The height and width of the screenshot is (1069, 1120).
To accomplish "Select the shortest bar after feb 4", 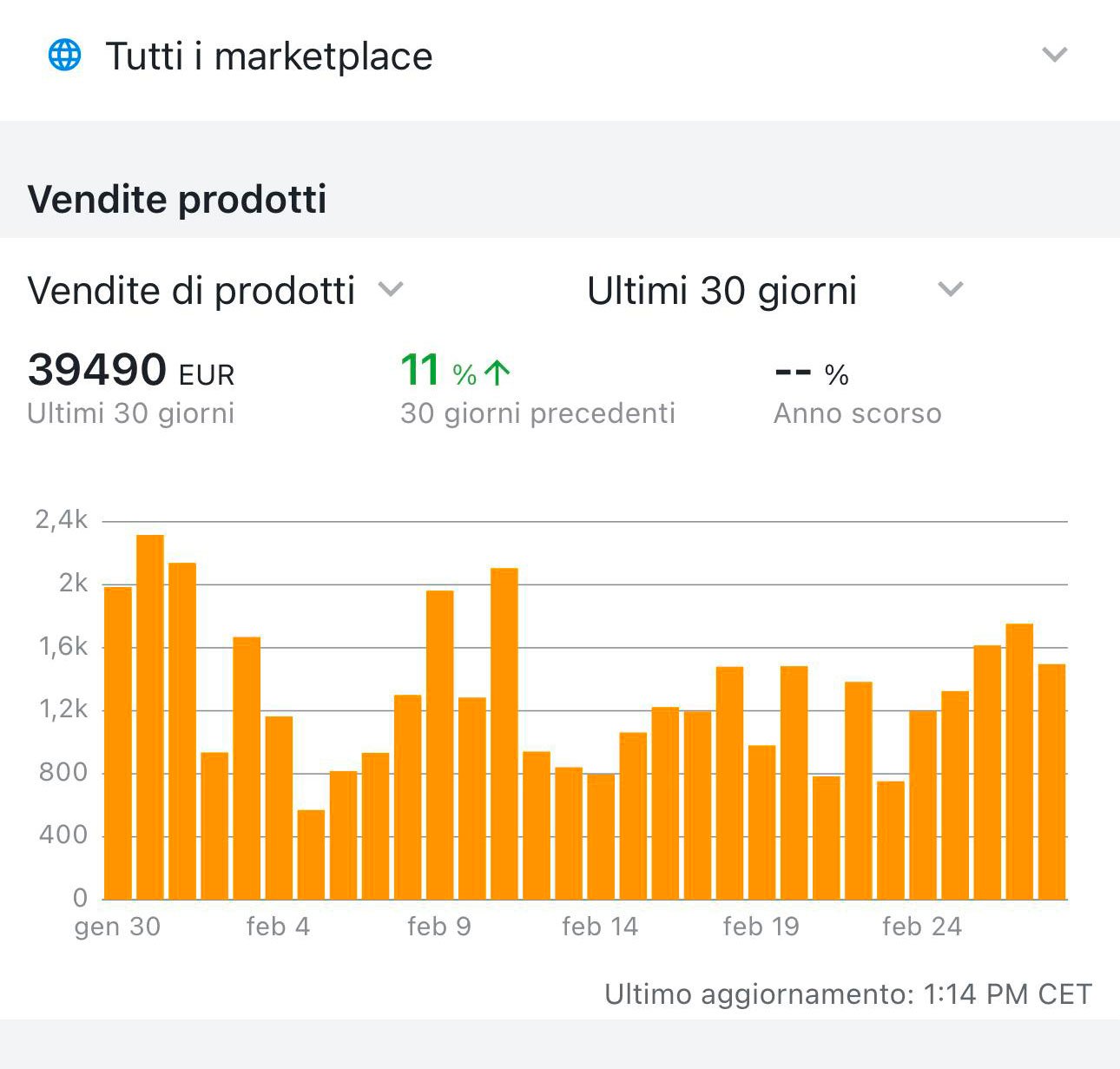I will 311,855.
